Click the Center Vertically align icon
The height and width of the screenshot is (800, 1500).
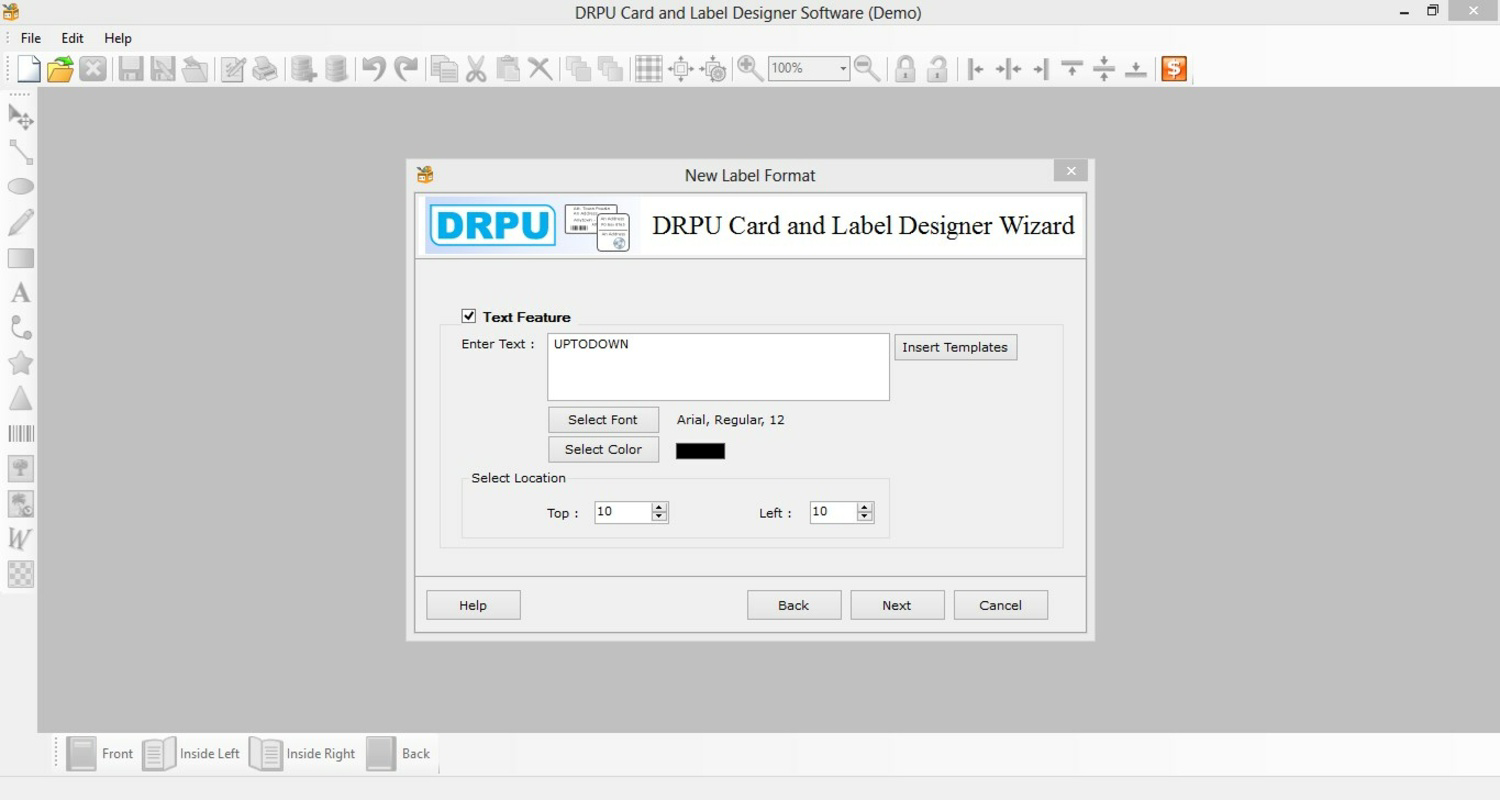(x=1104, y=68)
